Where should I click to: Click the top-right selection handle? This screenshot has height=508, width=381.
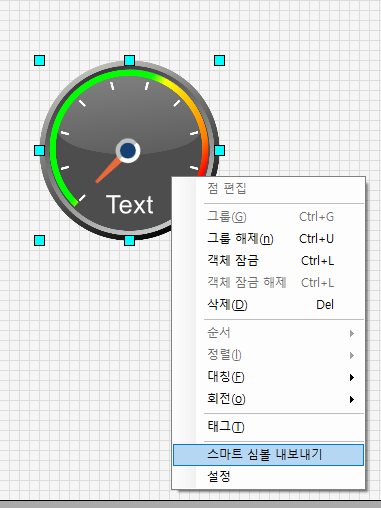coord(219,61)
